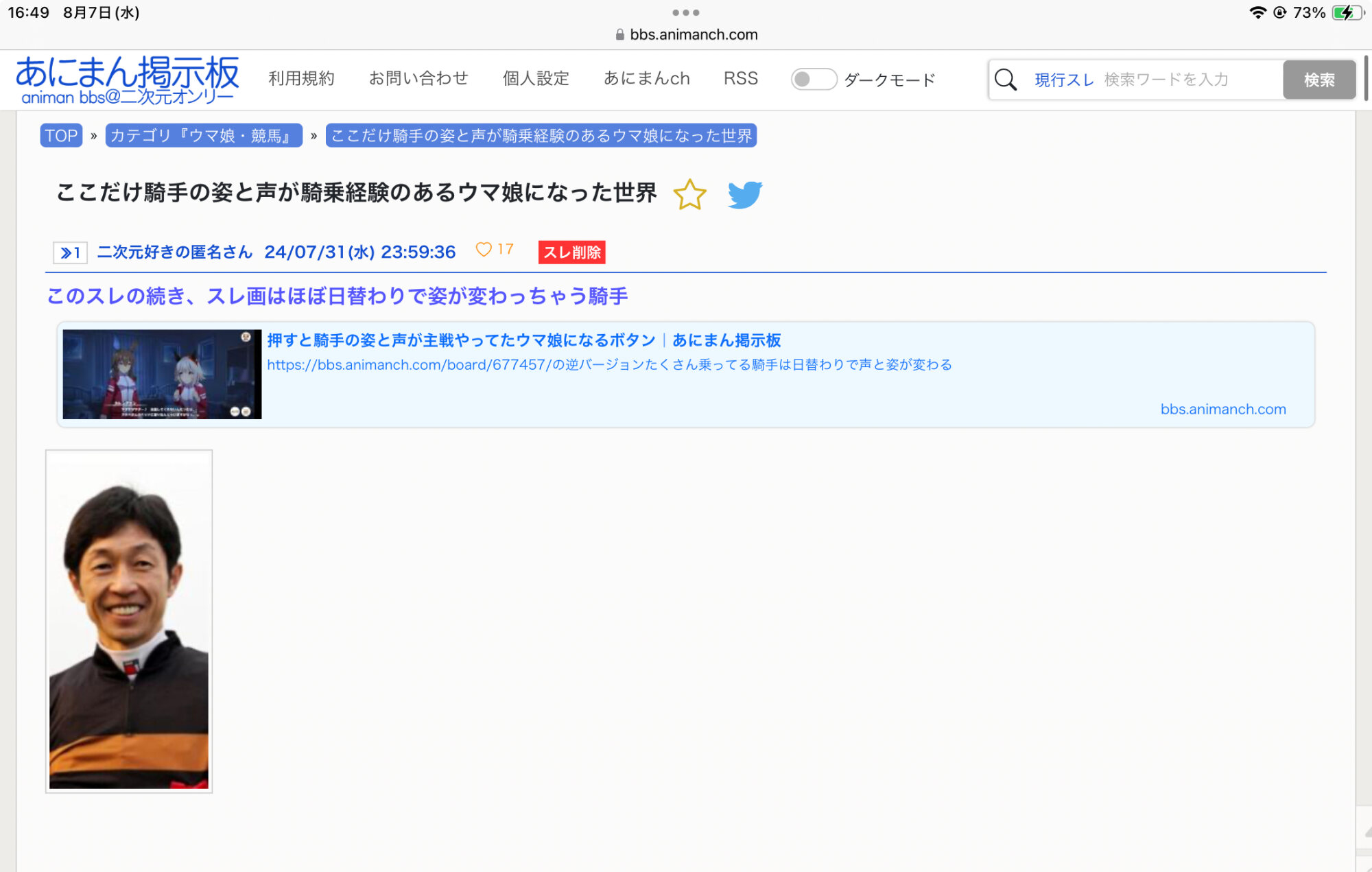1372x872 pixels.
Task: Open 個人設定 in navigation bar
Action: (536, 78)
